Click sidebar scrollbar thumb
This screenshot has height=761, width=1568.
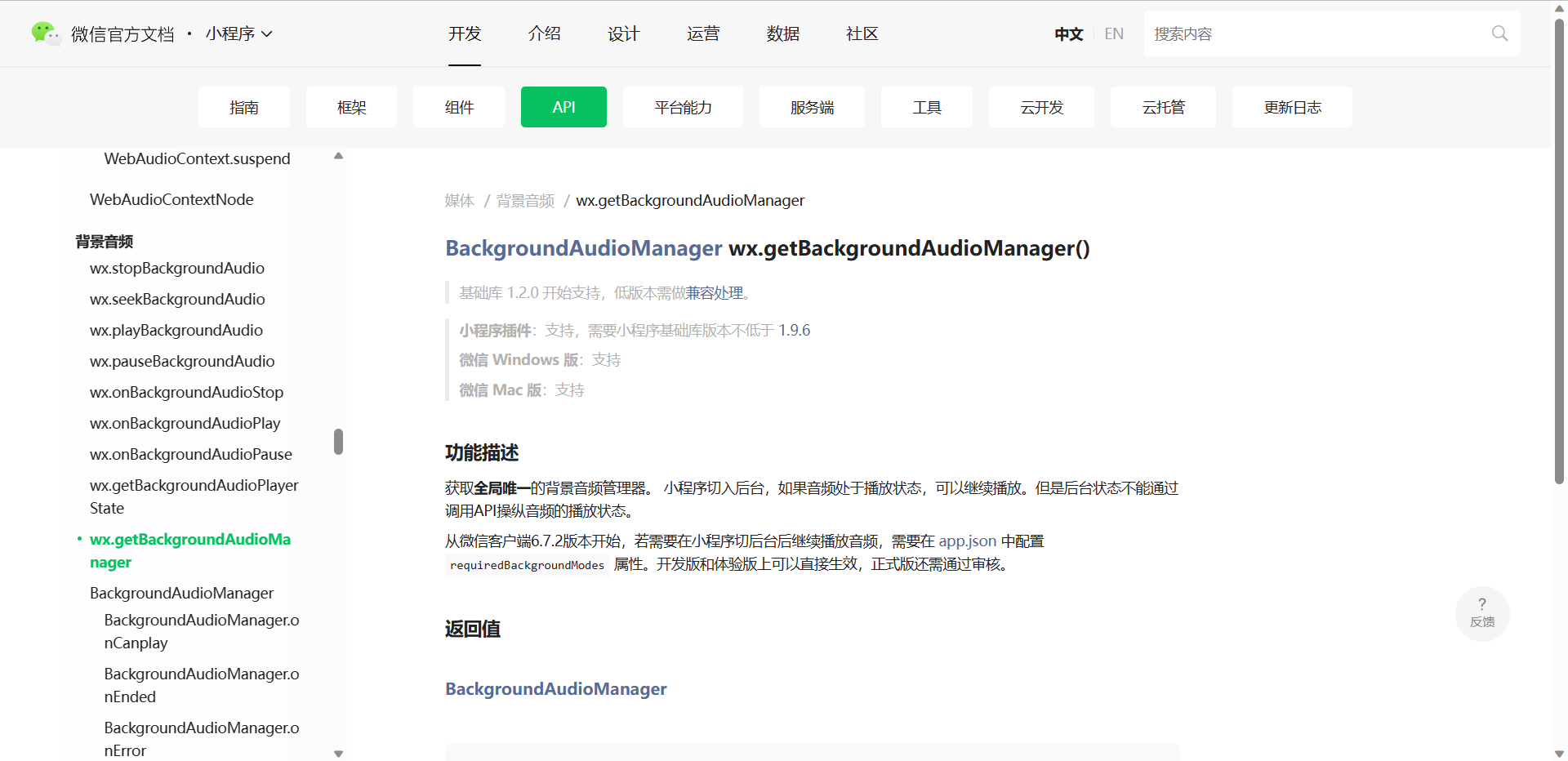tap(338, 441)
